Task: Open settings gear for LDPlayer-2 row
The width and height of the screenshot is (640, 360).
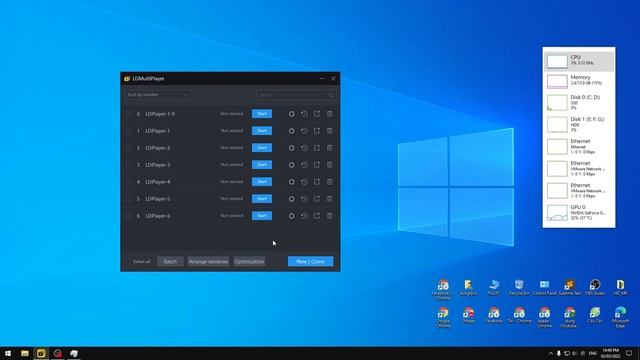Action: coord(291,148)
